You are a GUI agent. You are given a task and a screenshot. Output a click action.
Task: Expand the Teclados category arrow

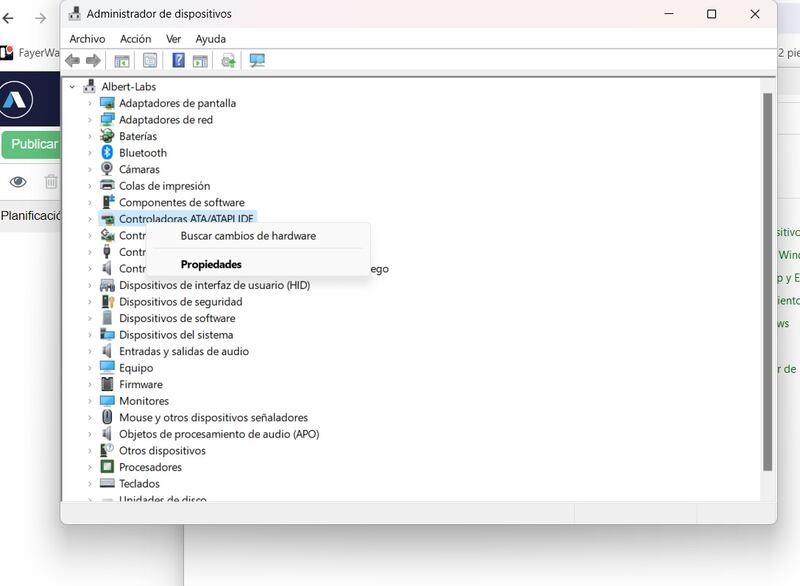click(x=89, y=484)
